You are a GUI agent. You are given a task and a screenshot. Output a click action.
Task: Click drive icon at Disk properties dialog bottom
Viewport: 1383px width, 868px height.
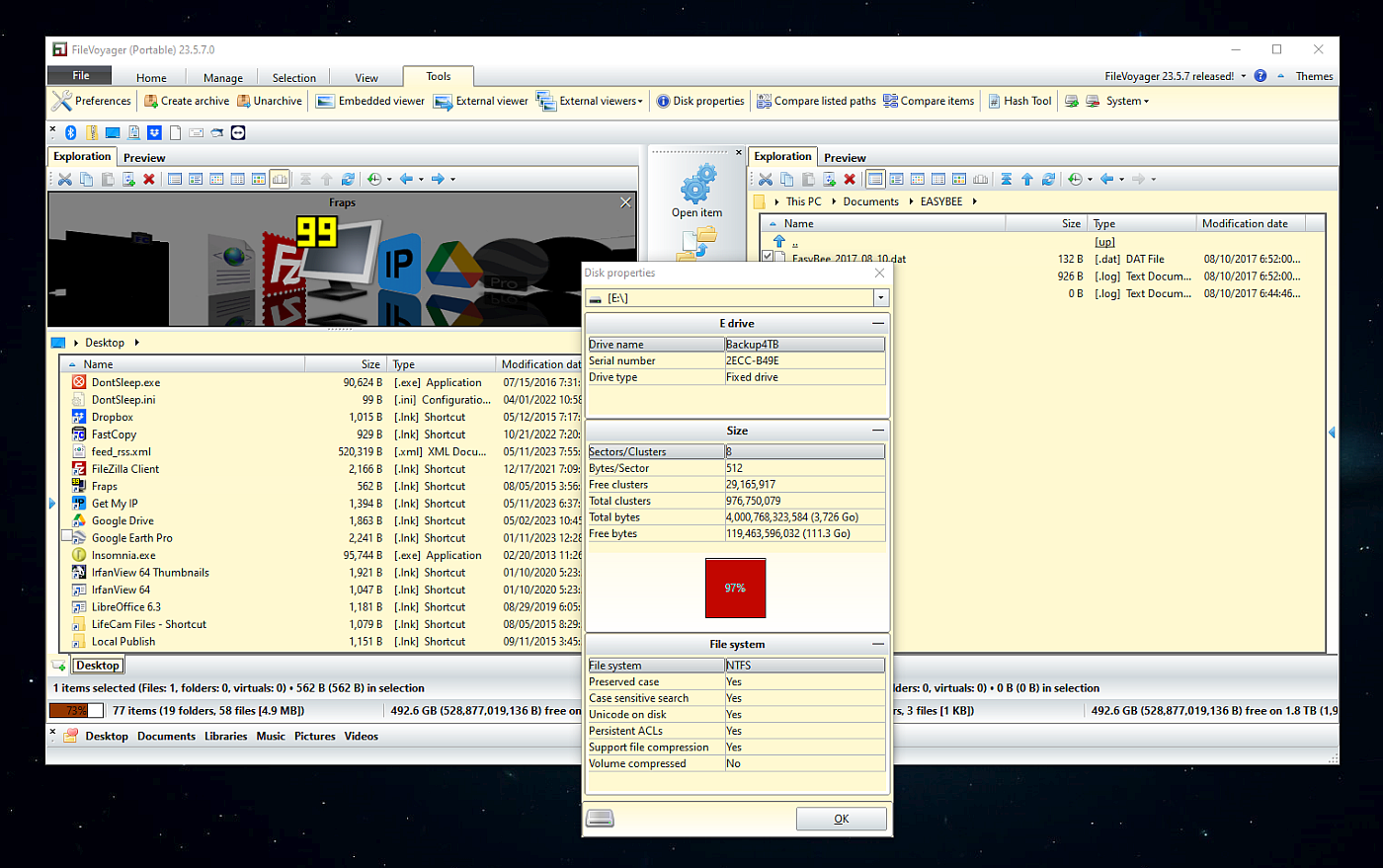(x=600, y=818)
